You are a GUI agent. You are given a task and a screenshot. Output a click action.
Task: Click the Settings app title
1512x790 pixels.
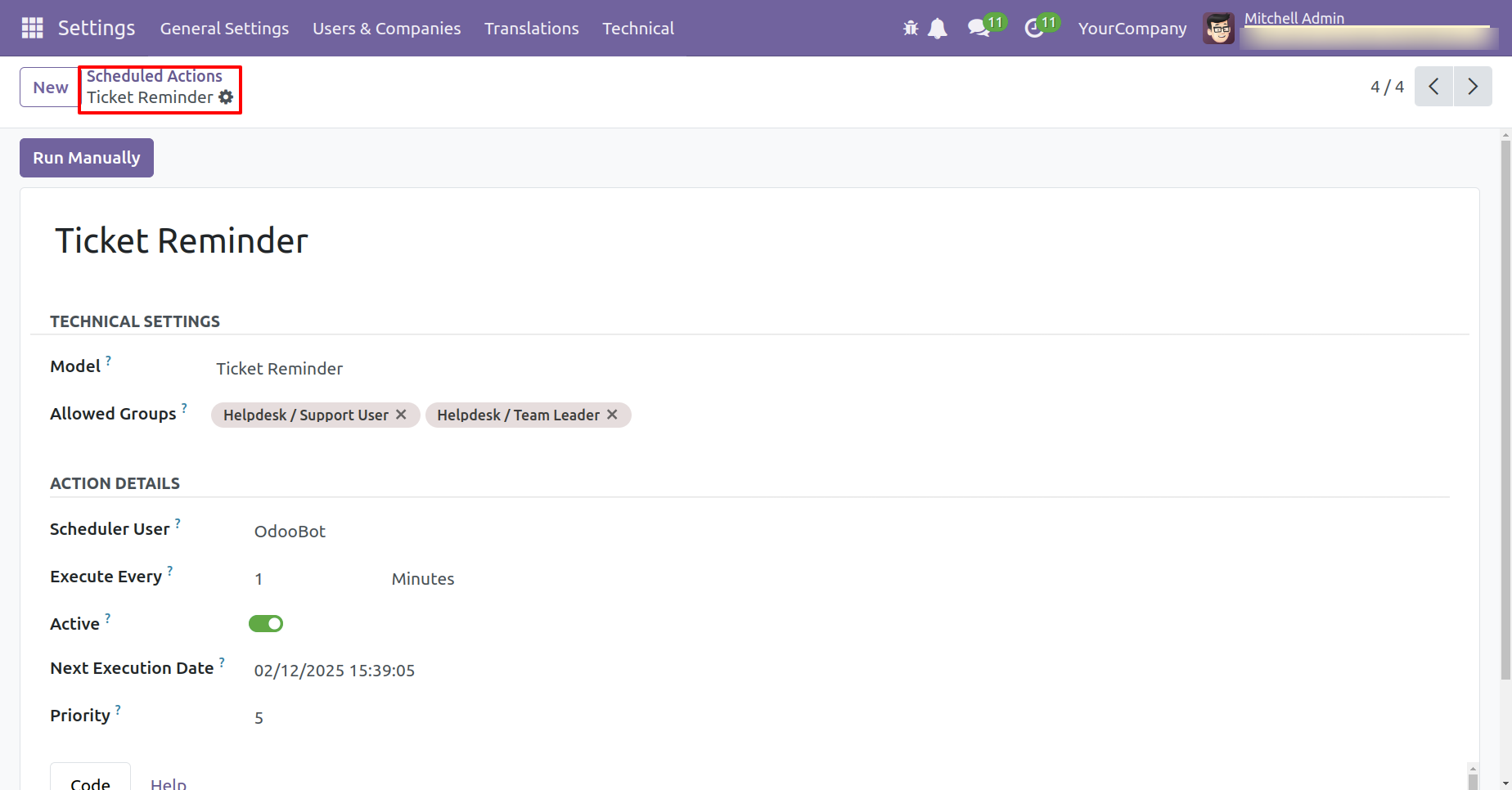(97, 28)
